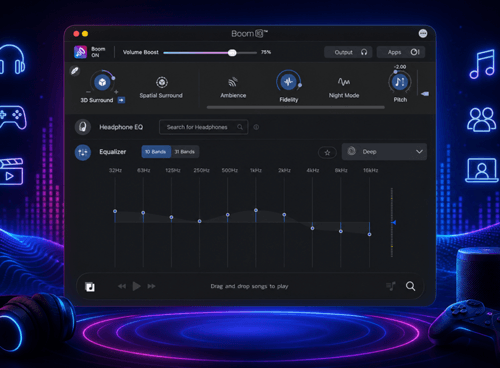Adjust the Volume Boost slider handle
500x368 pixels.
232,53
